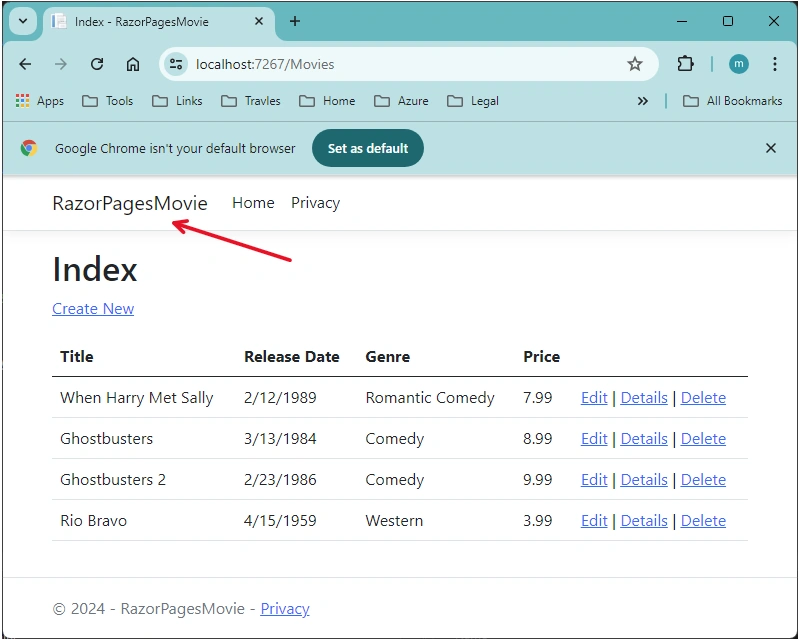The image size is (799, 640).
Task: Click the Set as default button
Action: coord(368,148)
